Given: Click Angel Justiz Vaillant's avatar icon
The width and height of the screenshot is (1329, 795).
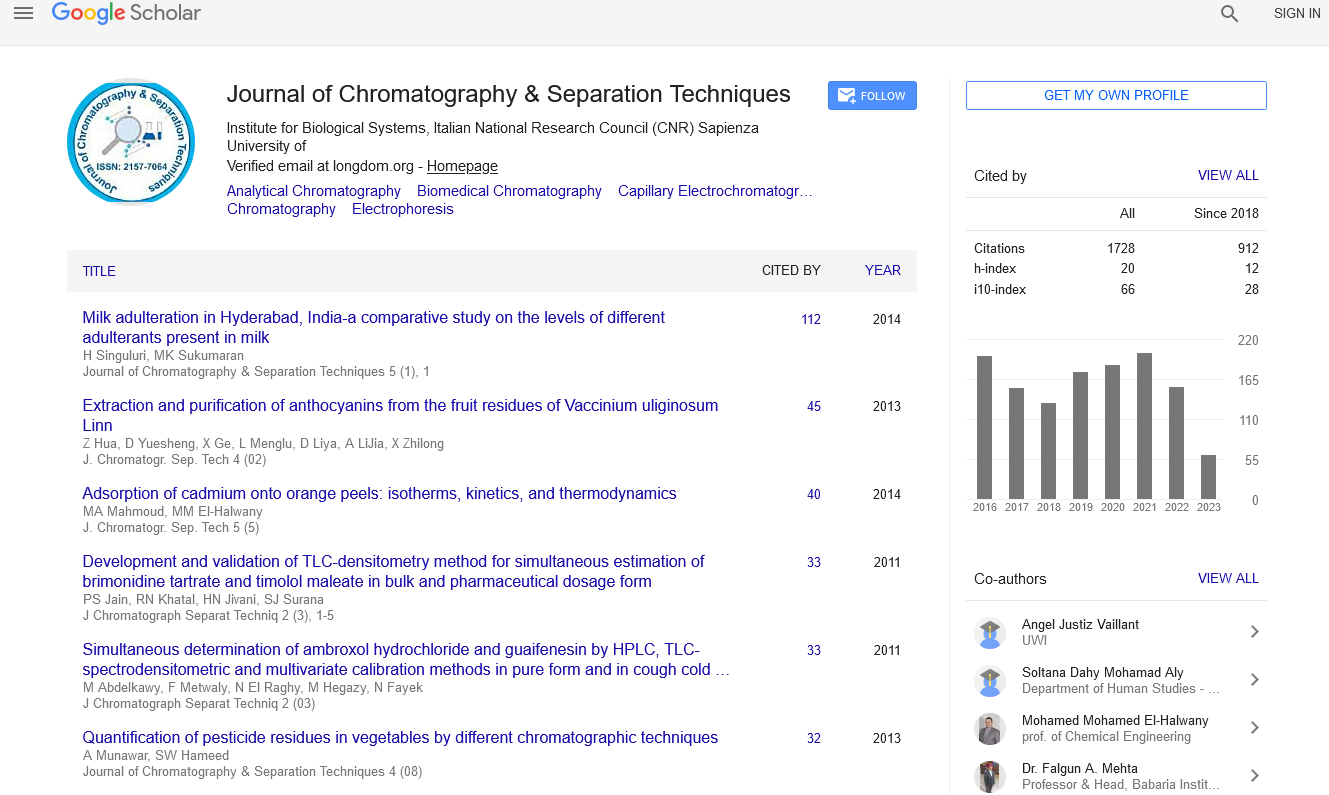Looking at the screenshot, I should click(989, 632).
